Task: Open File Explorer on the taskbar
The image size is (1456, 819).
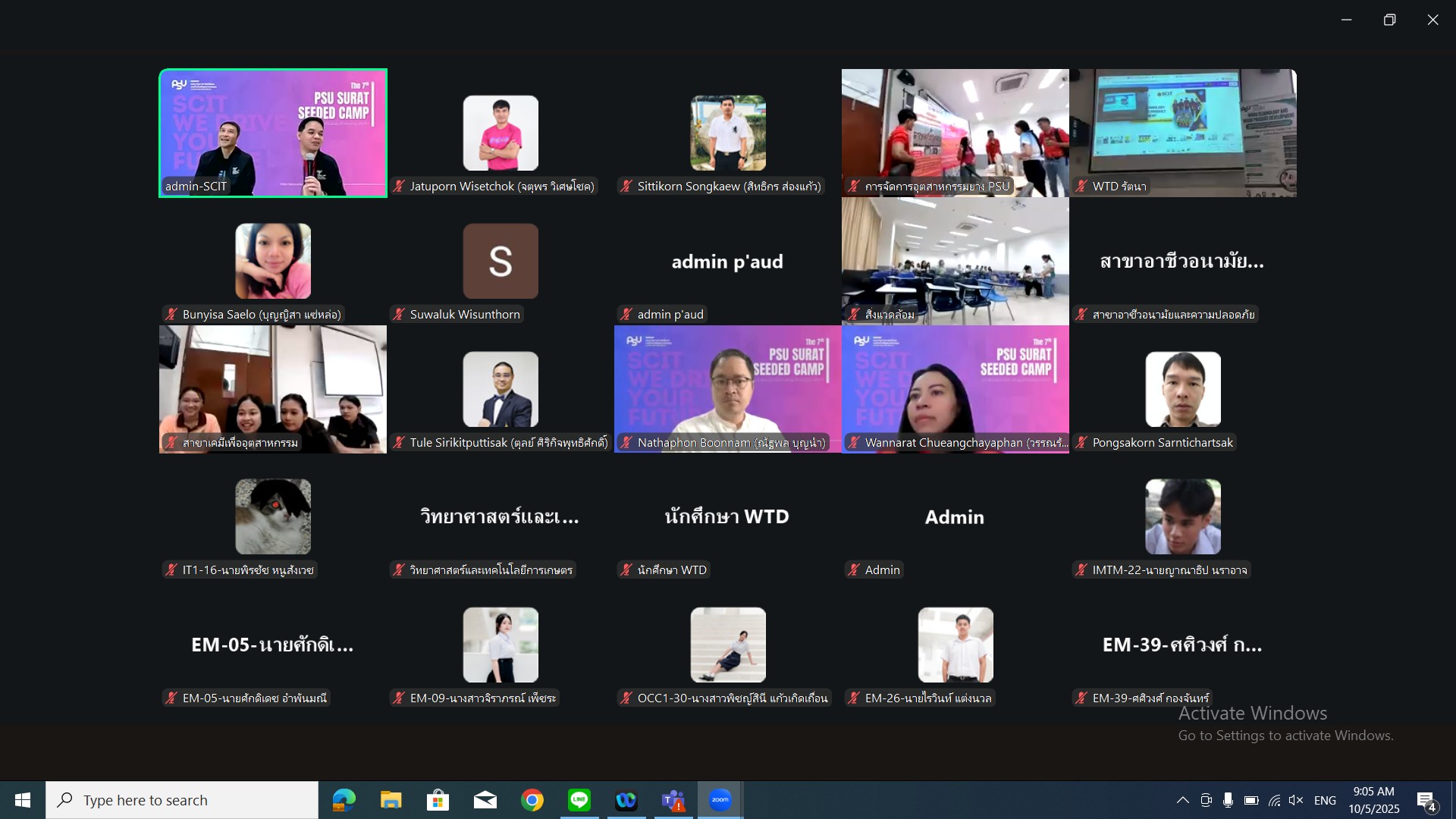Action: coord(391,800)
